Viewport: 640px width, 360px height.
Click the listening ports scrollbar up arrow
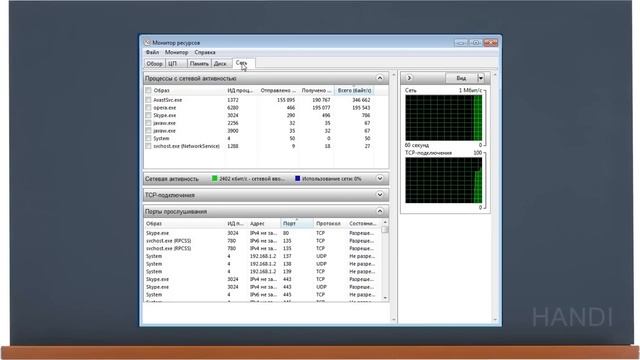[385, 222]
